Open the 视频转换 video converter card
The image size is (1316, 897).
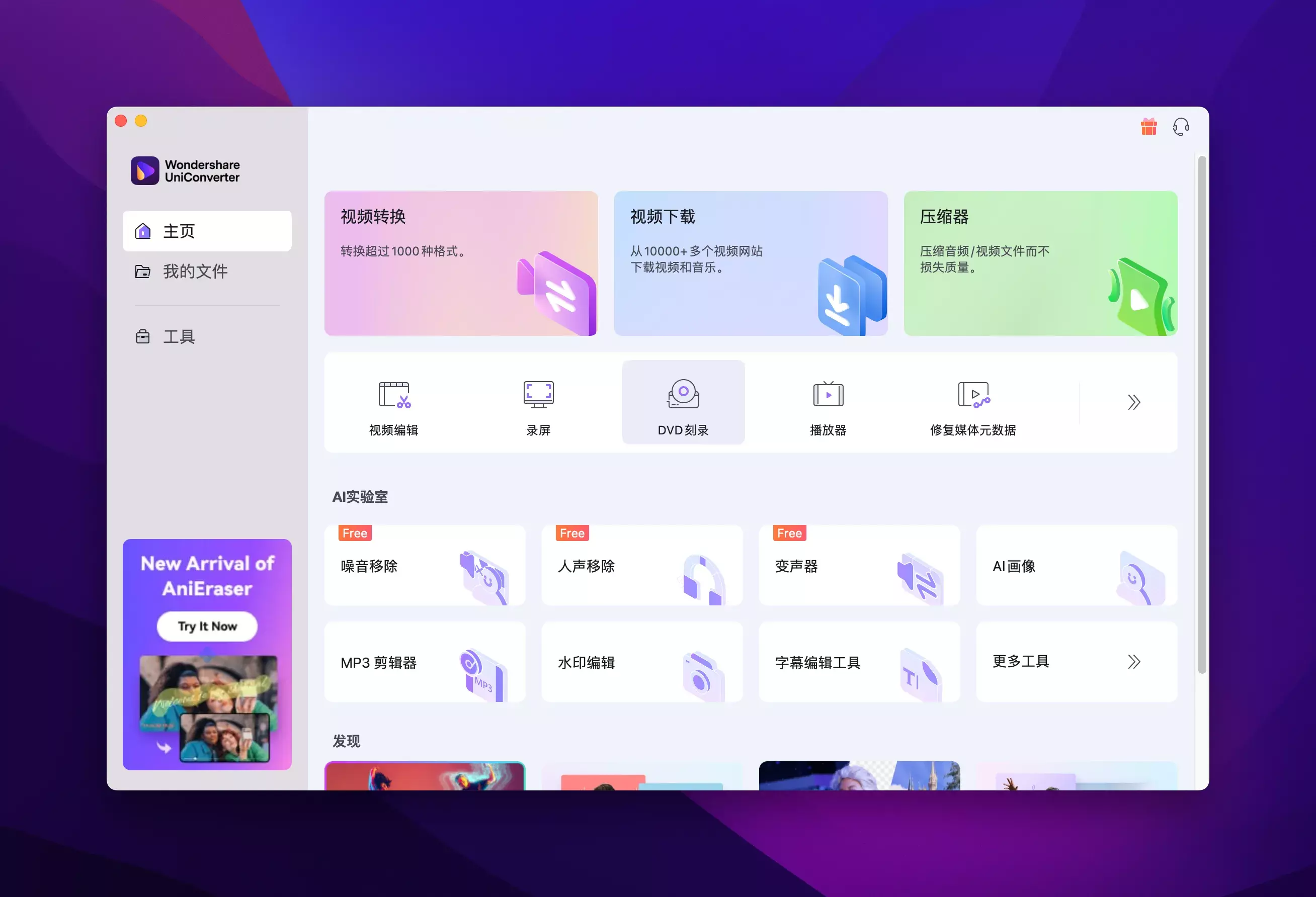[461, 263]
